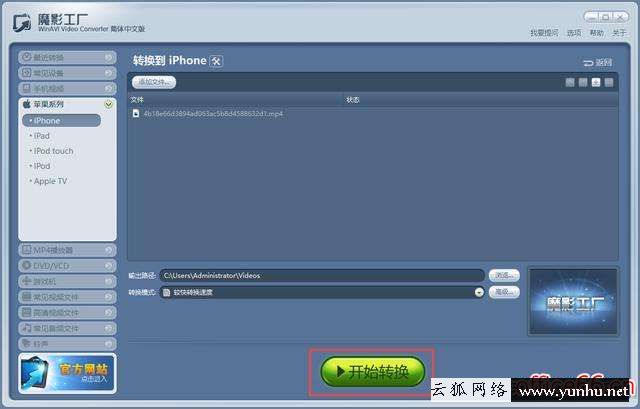The width and height of the screenshot is (640, 409).
Task: Choose the plain iPod entry
Action: tap(42, 166)
